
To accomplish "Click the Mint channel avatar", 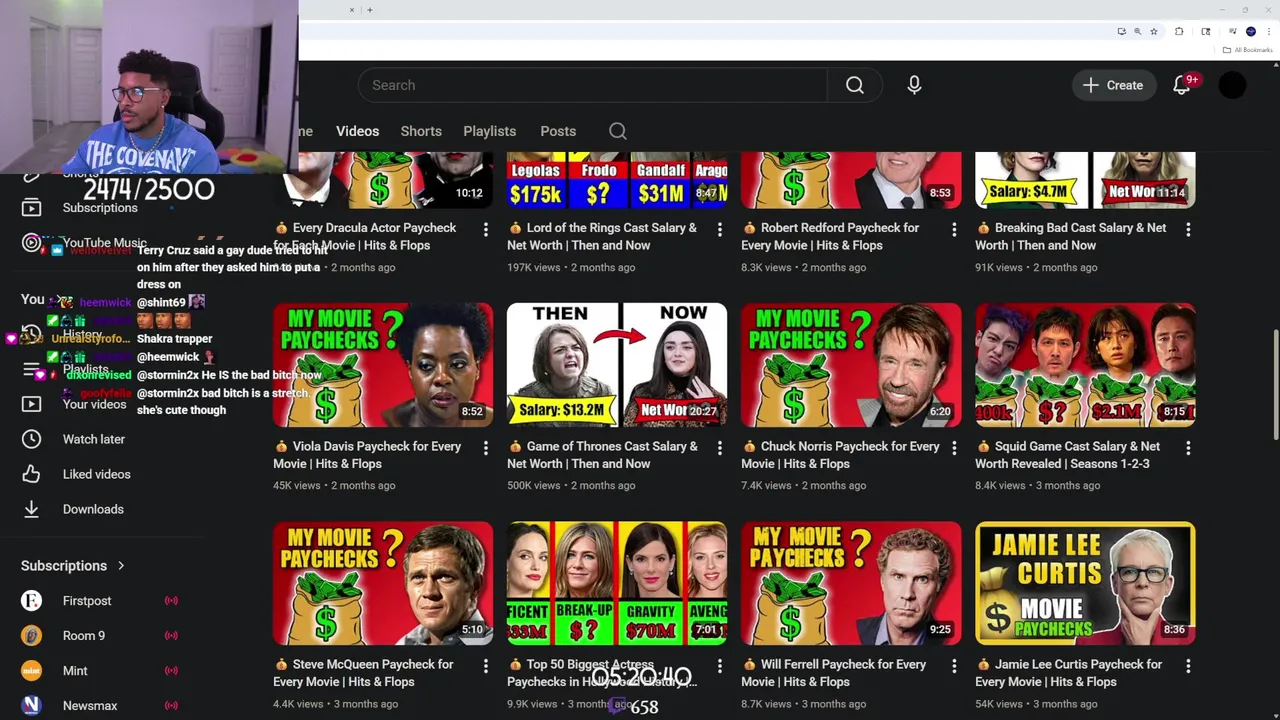I will click(31, 671).
